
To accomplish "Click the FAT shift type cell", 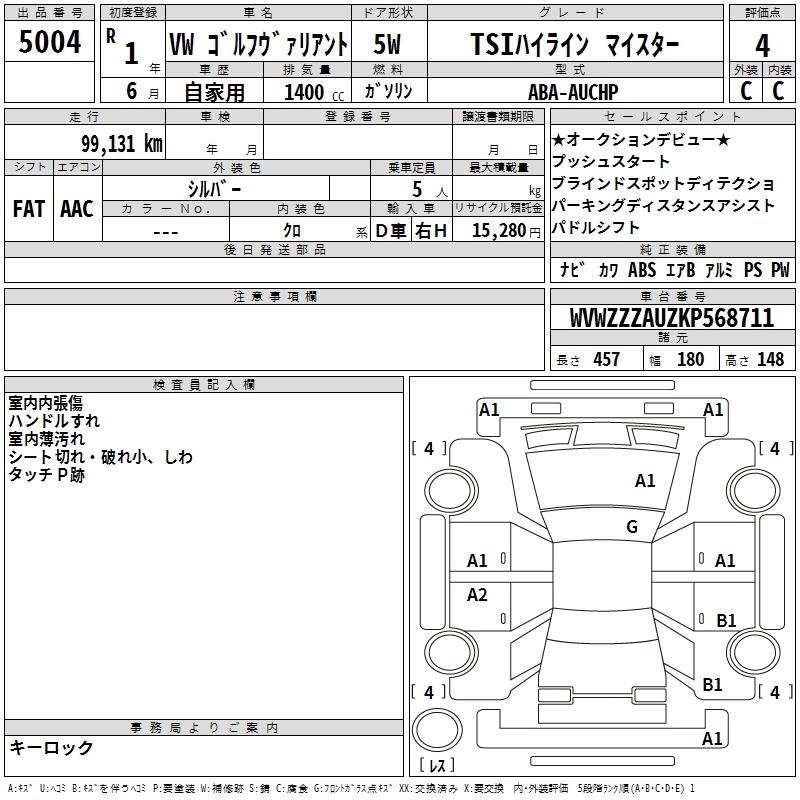I will 28,209.
